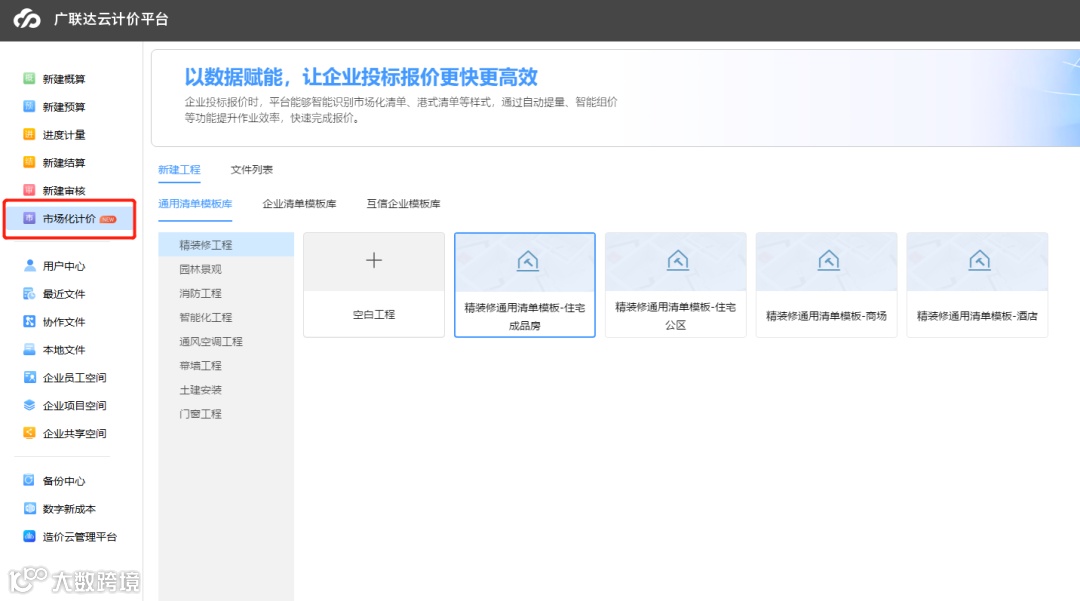Open the 互信企业模板库 tab
Image resolution: width=1080 pixels, height=601 pixels.
(403, 204)
